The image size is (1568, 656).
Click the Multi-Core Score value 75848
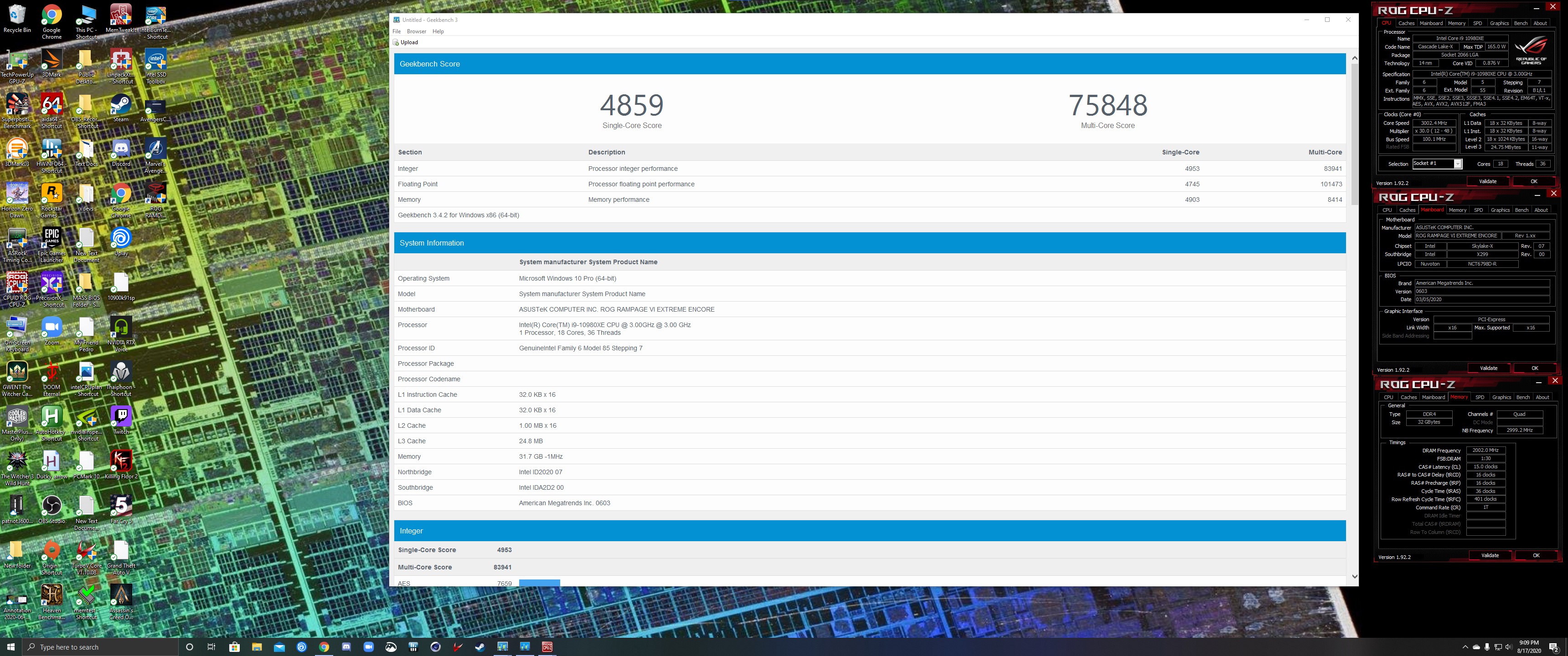pyautogui.click(x=1108, y=105)
